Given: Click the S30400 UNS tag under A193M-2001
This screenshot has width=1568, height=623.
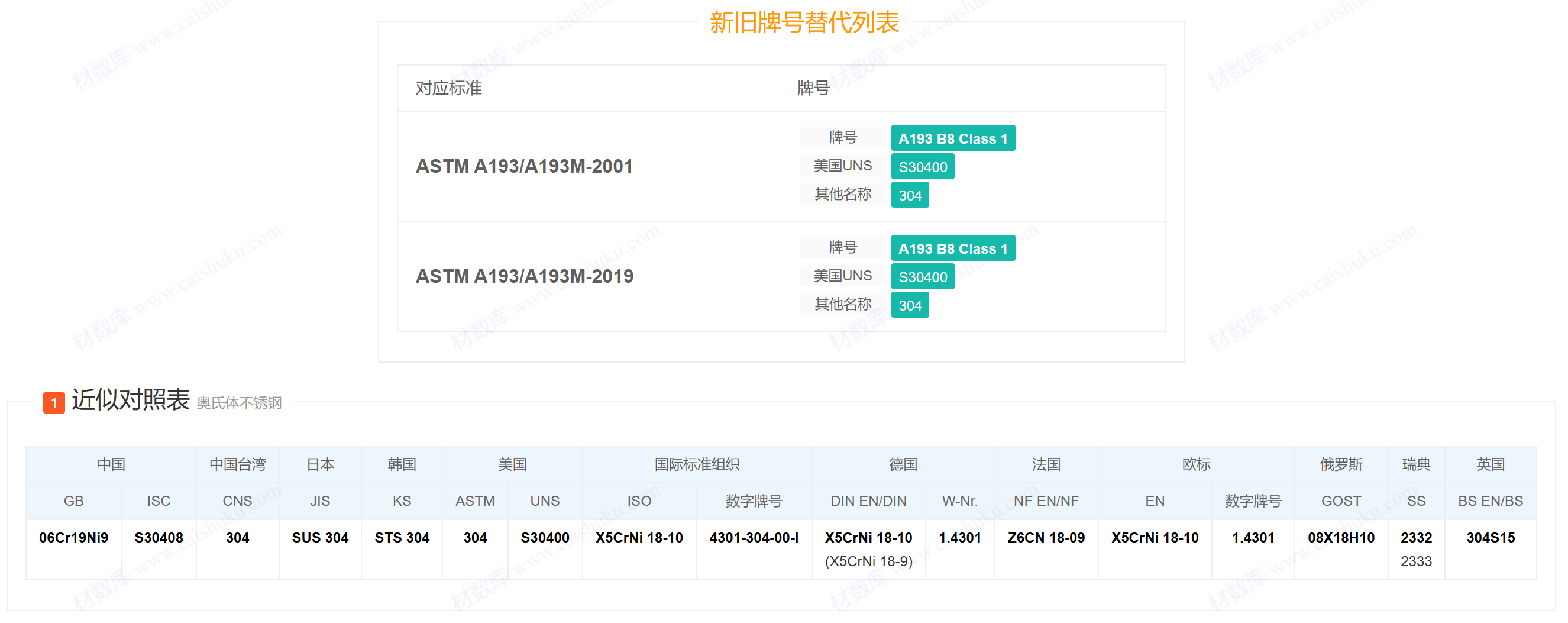Looking at the screenshot, I should (x=922, y=167).
